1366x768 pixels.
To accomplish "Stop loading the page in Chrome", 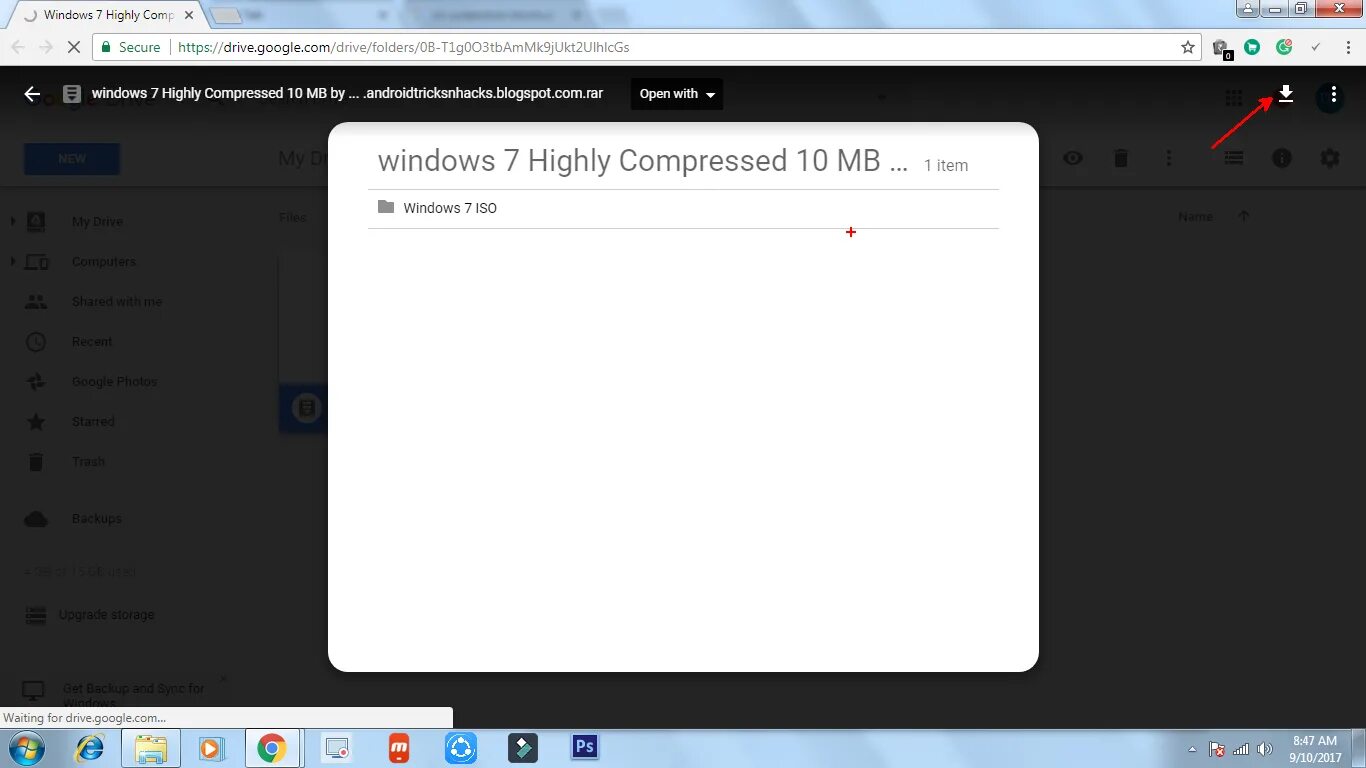I will [x=74, y=47].
